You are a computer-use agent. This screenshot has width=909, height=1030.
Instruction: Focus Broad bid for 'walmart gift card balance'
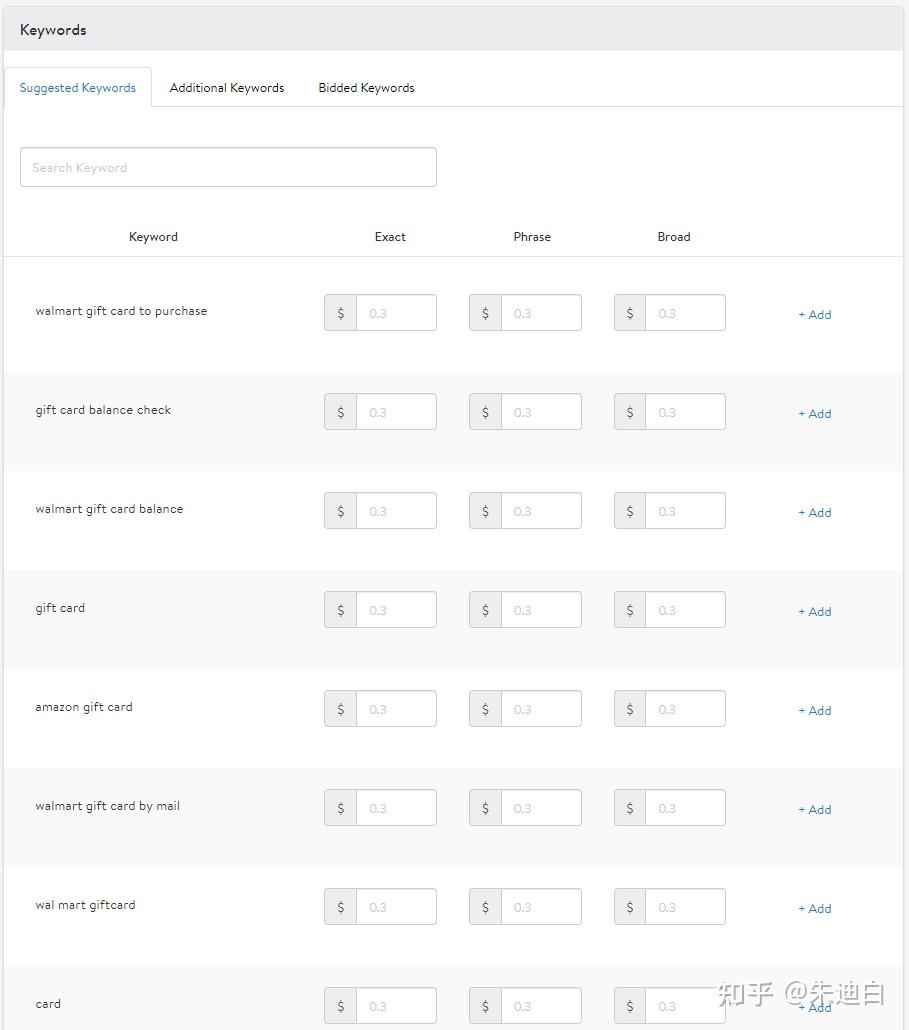tap(685, 511)
